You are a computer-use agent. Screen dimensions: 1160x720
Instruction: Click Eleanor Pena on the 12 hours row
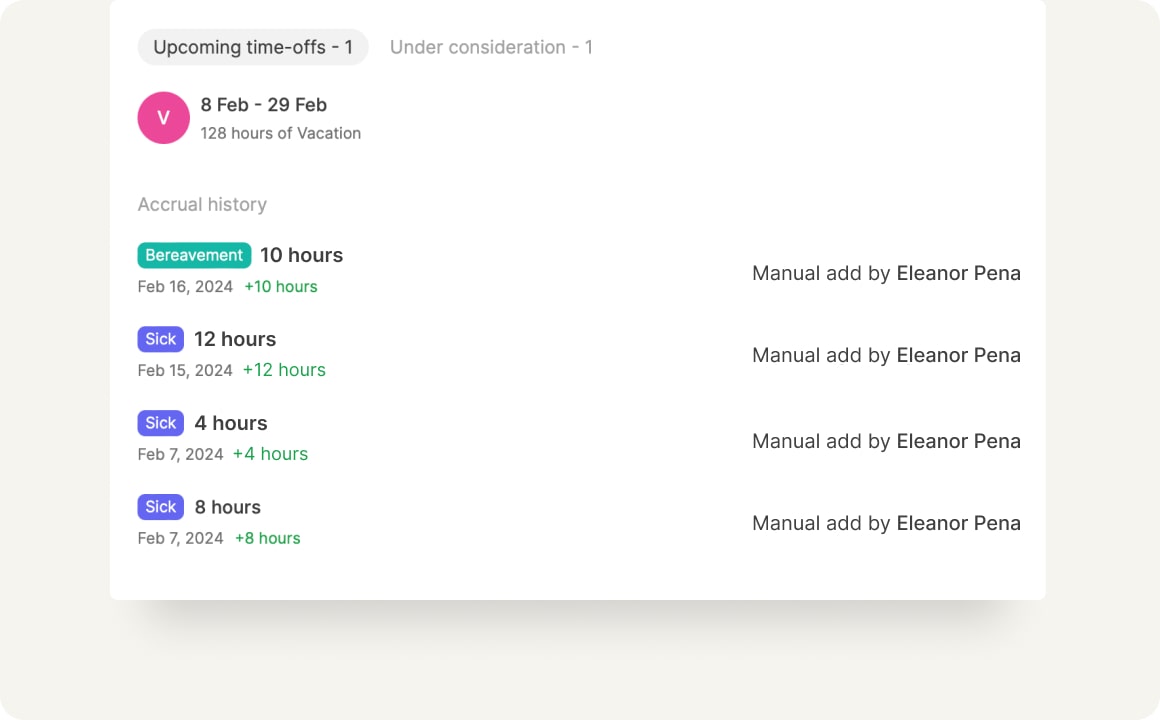tap(958, 355)
